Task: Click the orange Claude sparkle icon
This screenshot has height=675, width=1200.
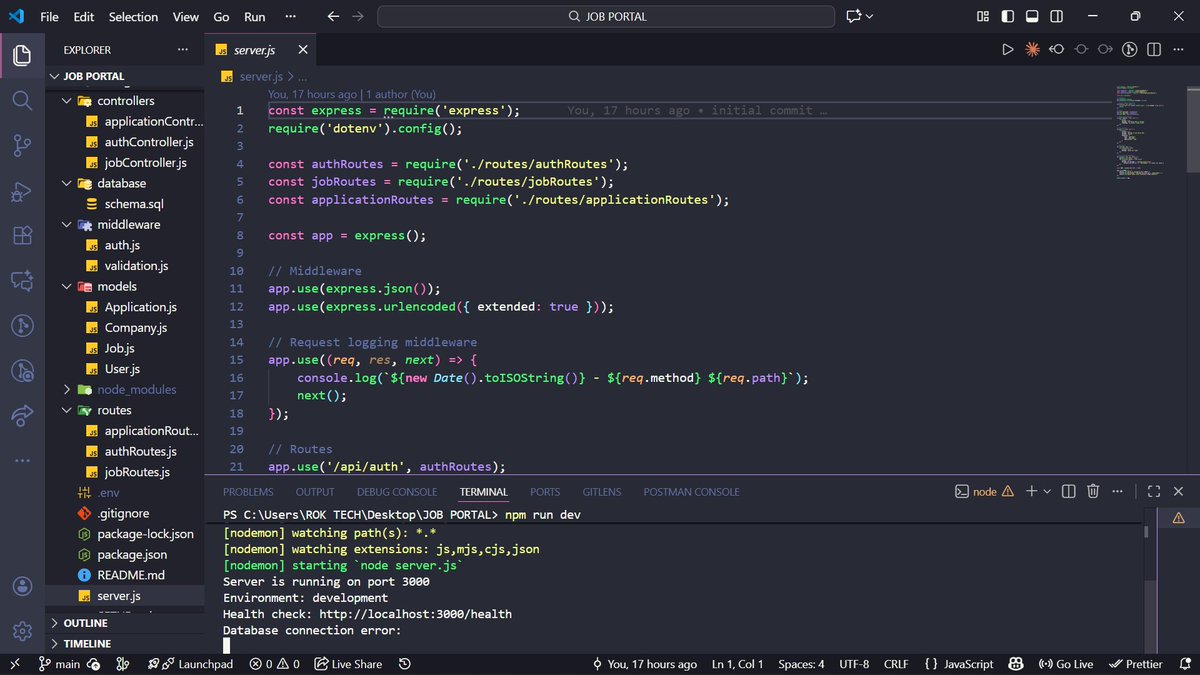Action: pos(1032,49)
